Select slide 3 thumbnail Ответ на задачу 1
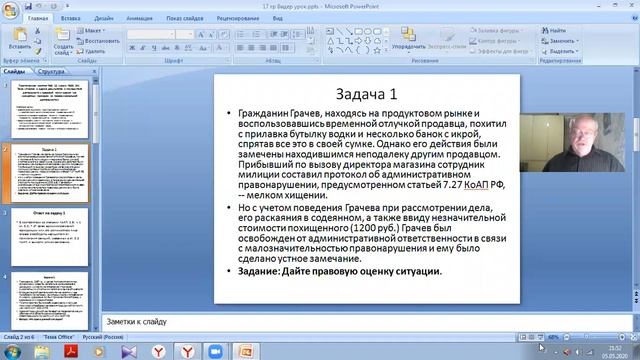640x360 pixels. [x=49, y=237]
